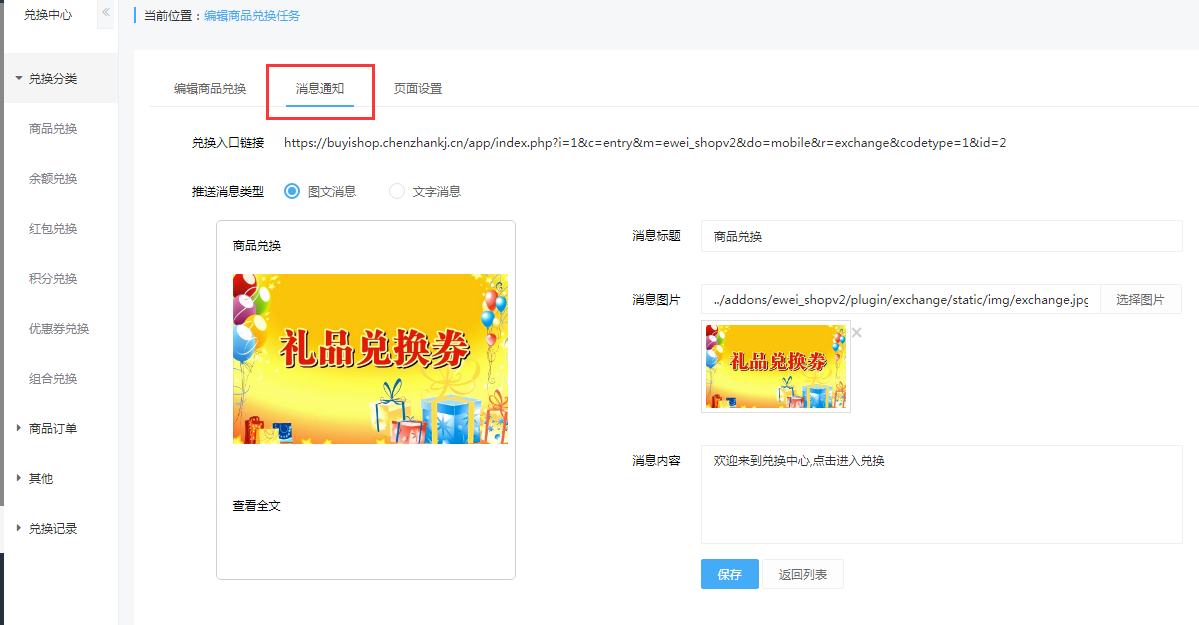Select the 文字消息 radio option
The height and width of the screenshot is (625, 1199).
point(396,191)
